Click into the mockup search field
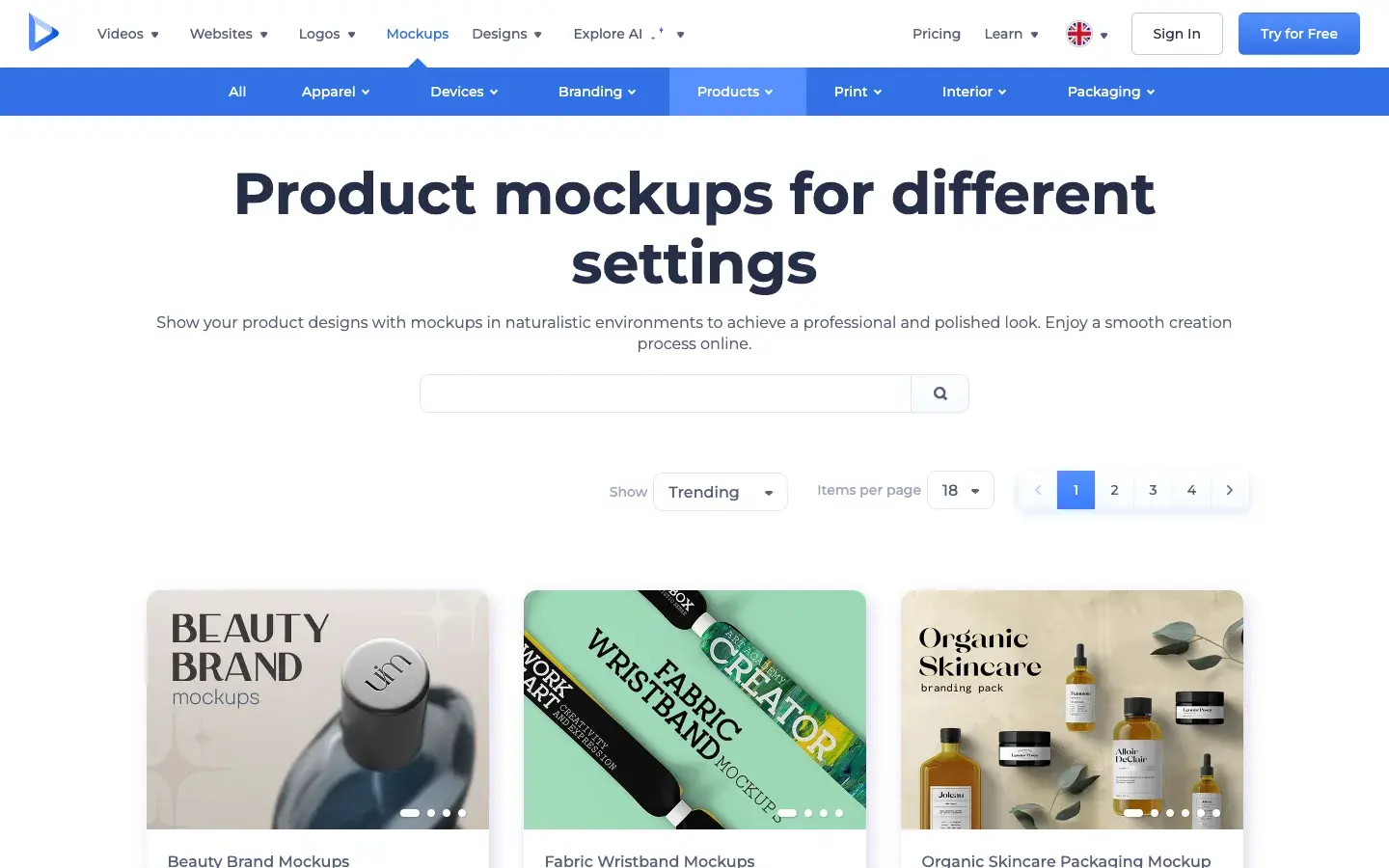 [665, 393]
